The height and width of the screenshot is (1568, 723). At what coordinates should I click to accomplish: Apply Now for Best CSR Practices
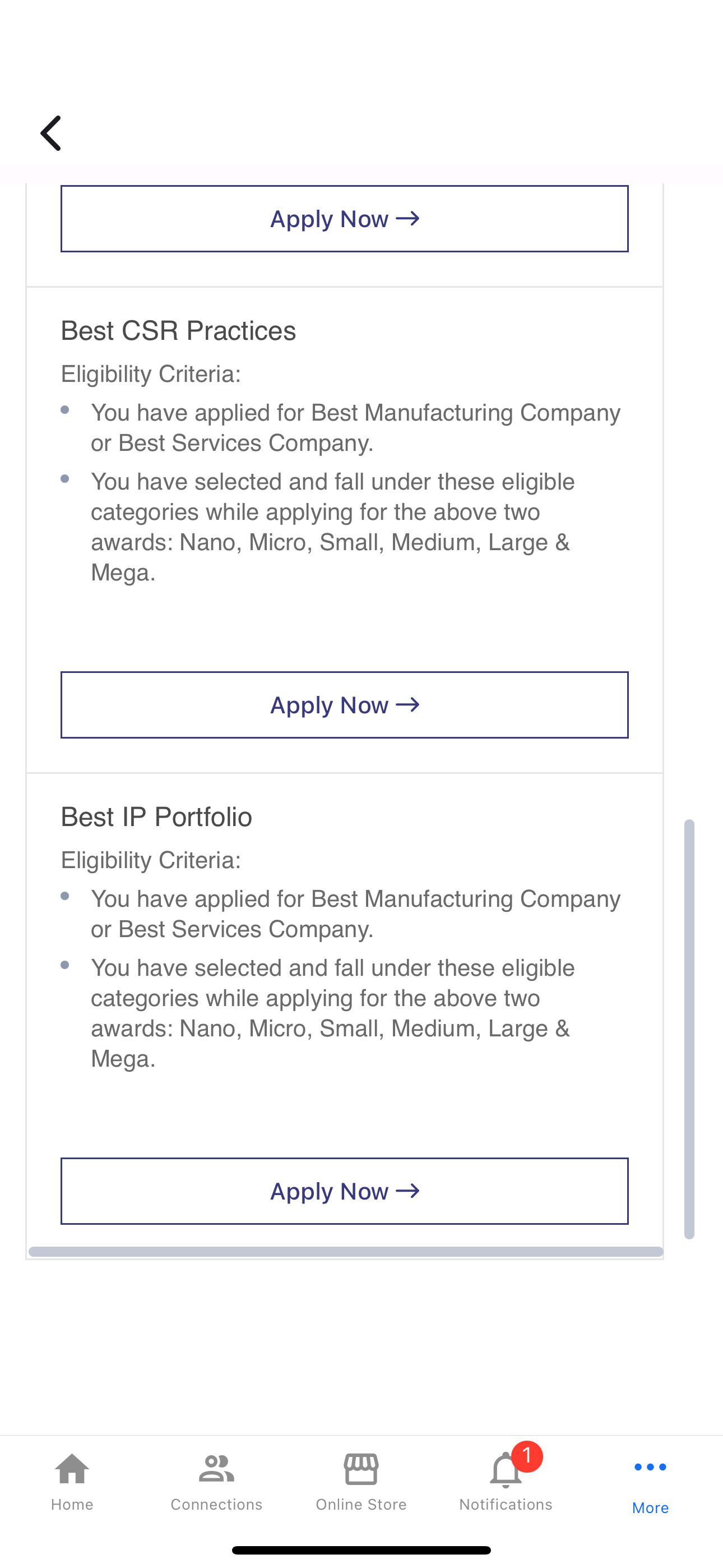click(345, 705)
